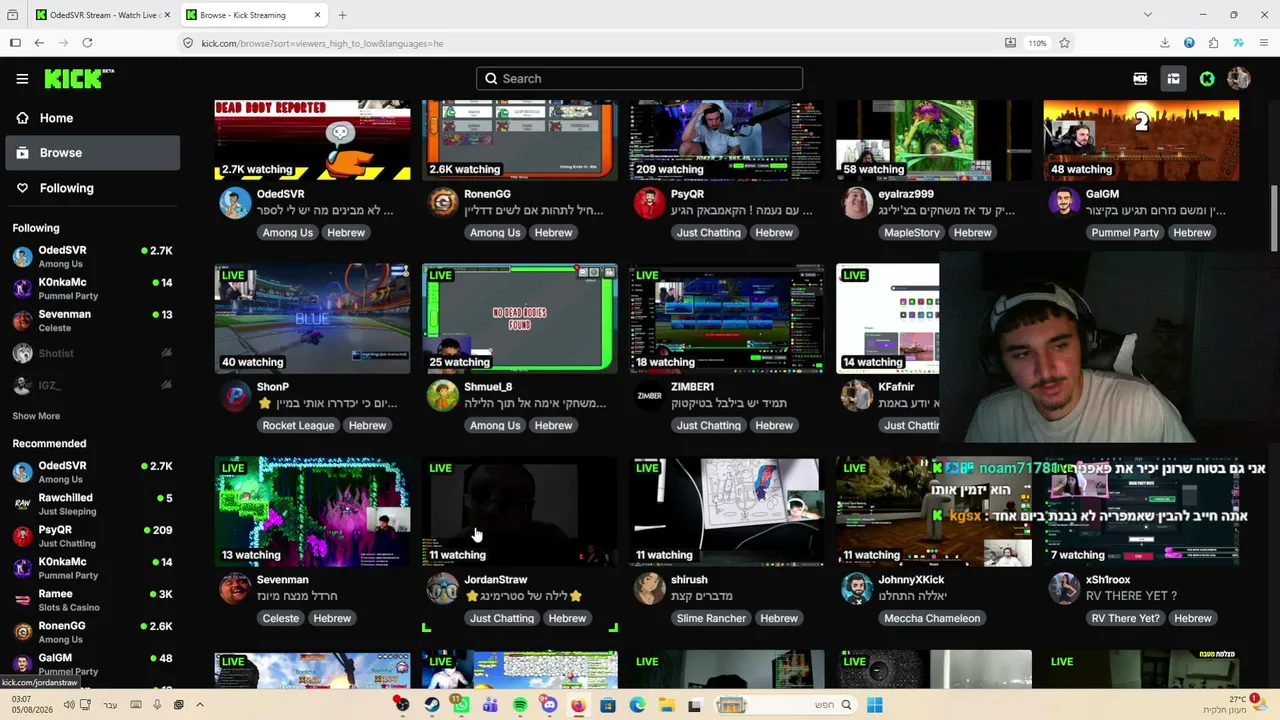Viewport: 1280px width, 720px height.
Task: Open ShonP channel avatar
Action: point(235,395)
